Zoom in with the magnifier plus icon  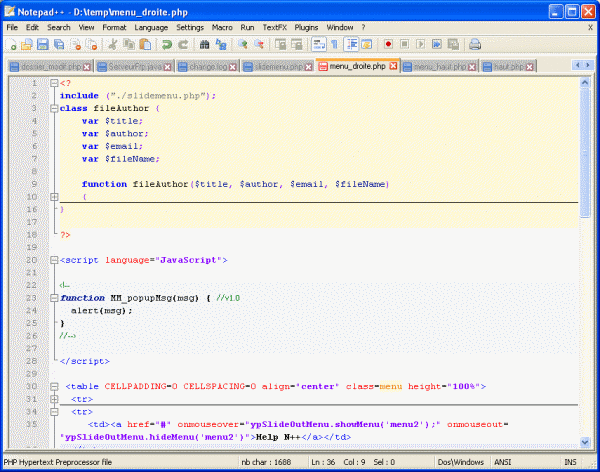242,44
